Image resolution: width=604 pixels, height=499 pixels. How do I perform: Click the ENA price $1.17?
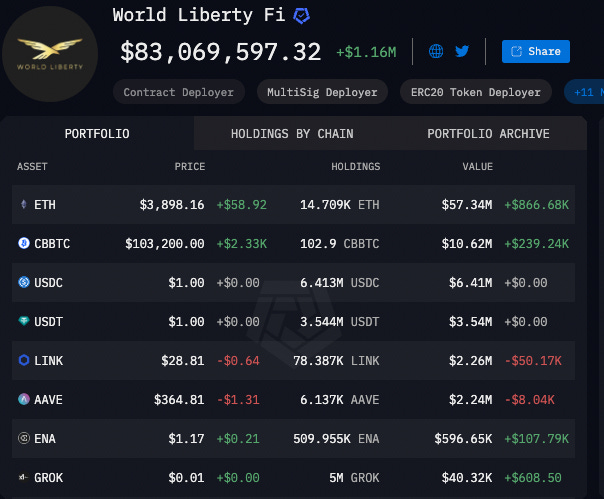coord(186,439)
